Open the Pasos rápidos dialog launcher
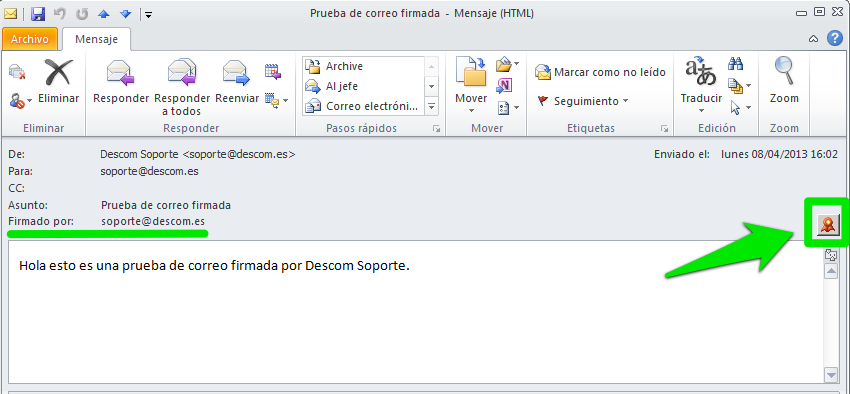The height and width of the screenshot is (394, 850). [436, 129]
